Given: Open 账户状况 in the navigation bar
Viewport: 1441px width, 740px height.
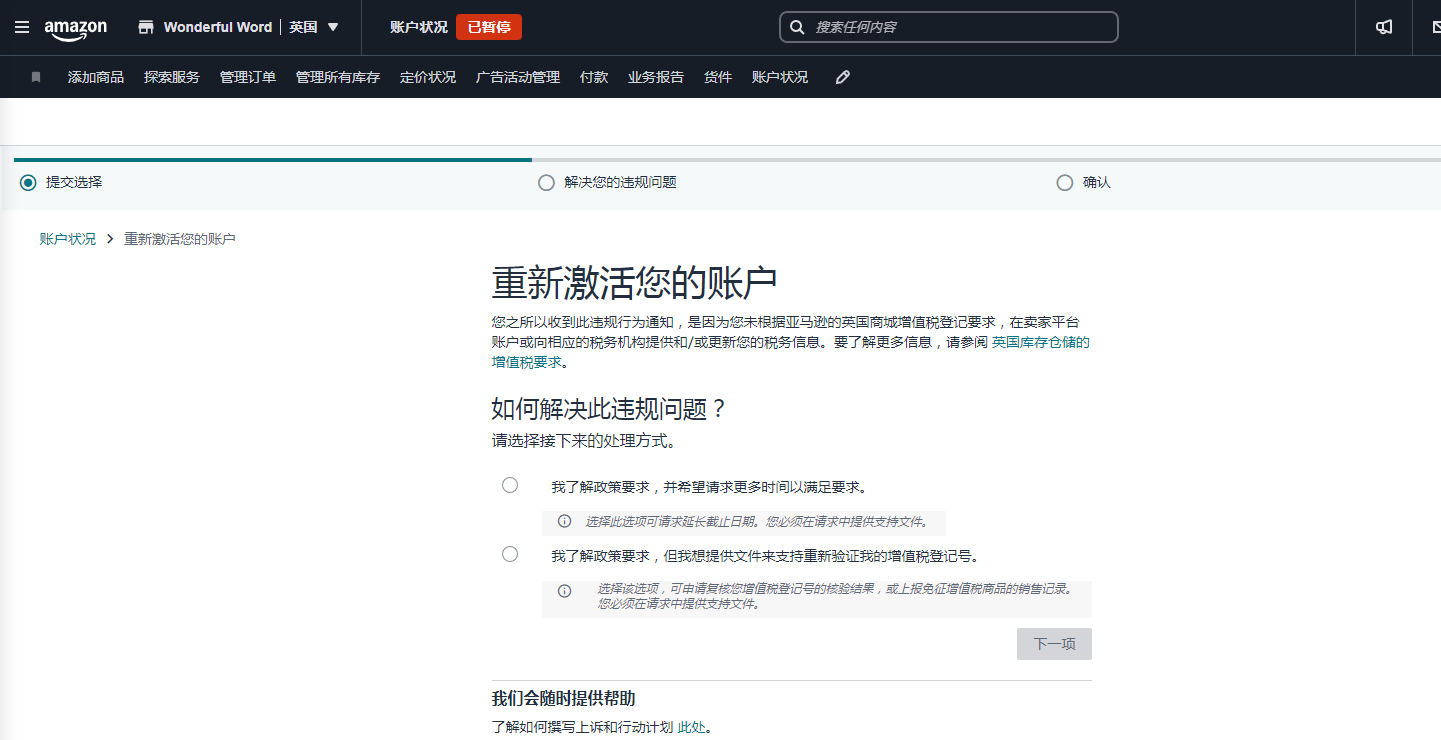Looking at the screenshot, I should coord(780,77).
